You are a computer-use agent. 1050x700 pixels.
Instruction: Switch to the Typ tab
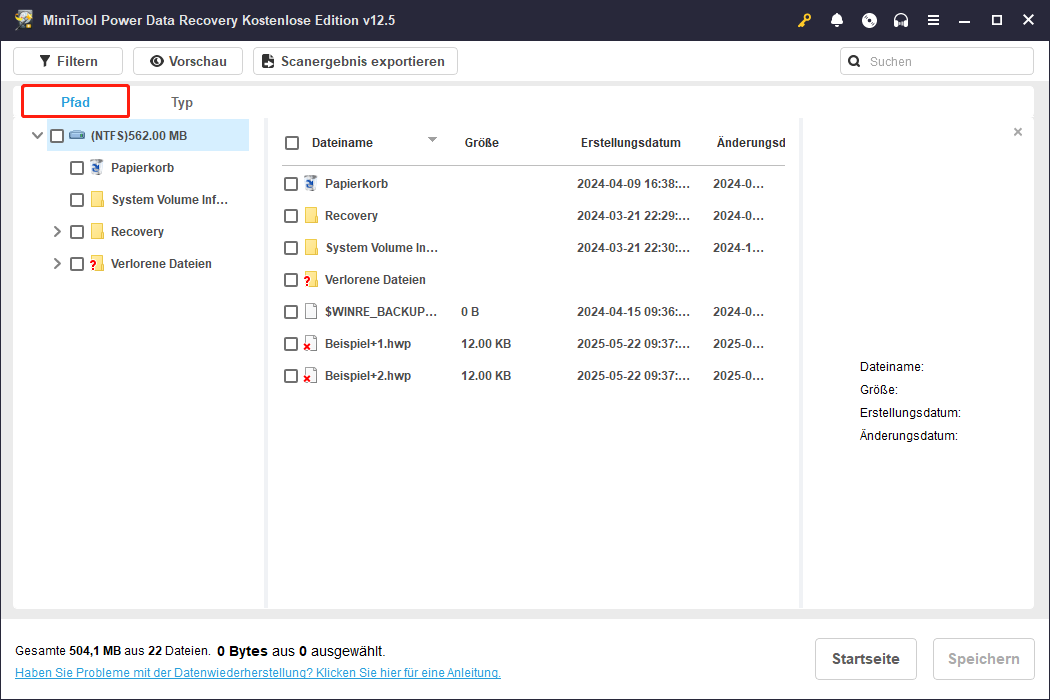[x=181, y=102]
